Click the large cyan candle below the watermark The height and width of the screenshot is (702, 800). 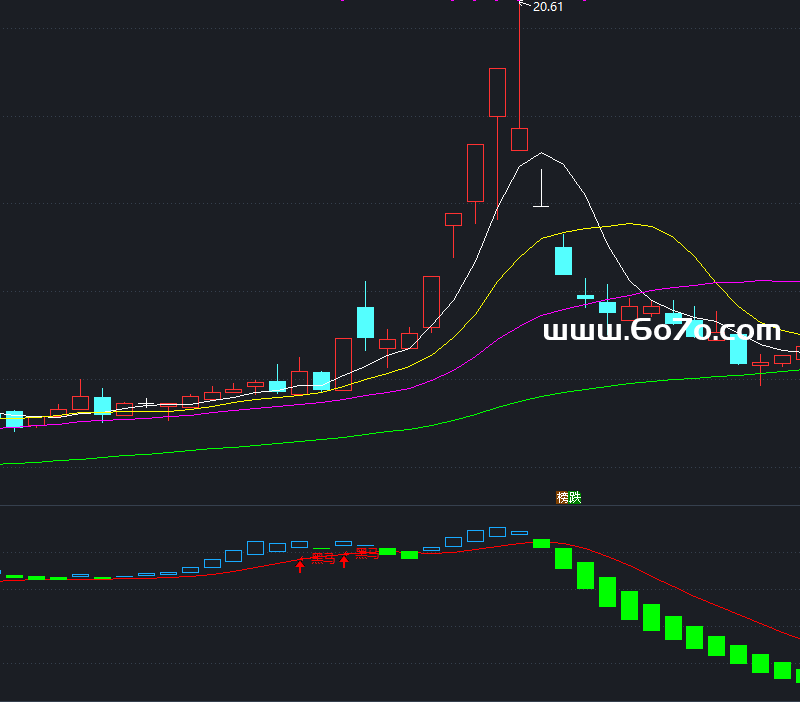pyautogui.click(x=738, y=350)
